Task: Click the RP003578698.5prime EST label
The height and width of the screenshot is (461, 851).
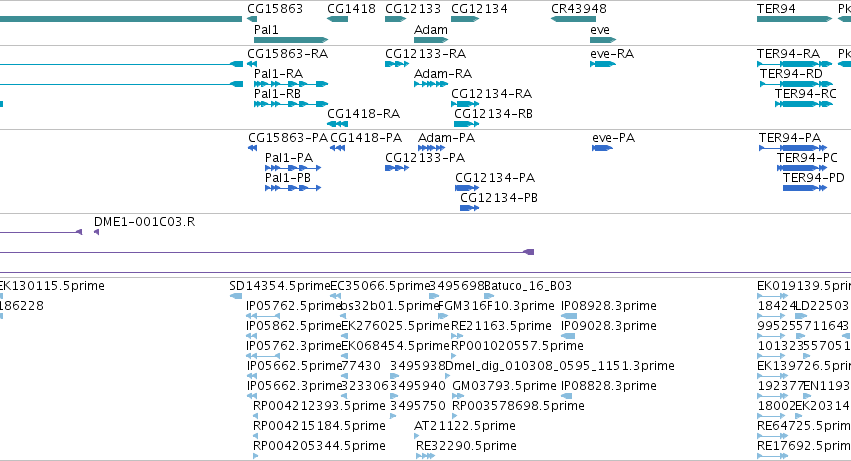Action: pyautogui.click(x=518, y=406)
